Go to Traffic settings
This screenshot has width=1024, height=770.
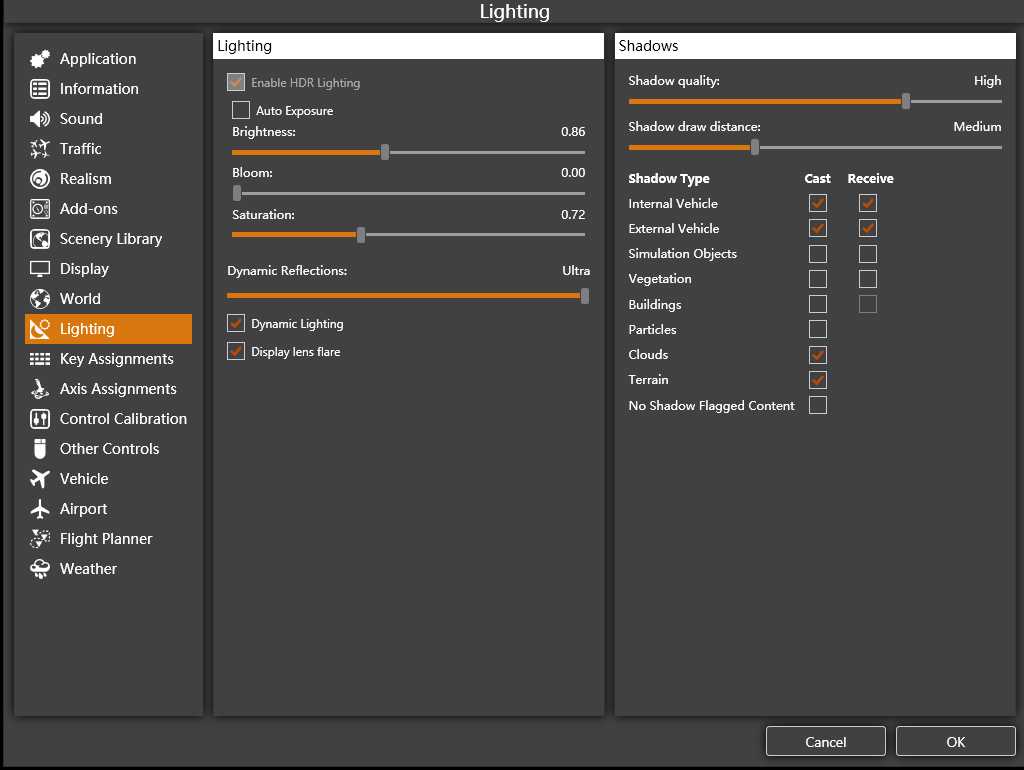coord(108,149)
